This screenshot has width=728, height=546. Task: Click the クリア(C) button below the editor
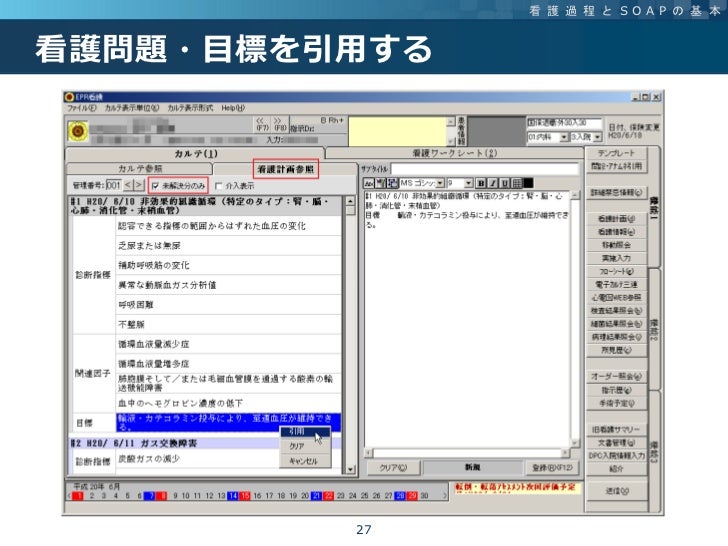[x=393, y=468]
